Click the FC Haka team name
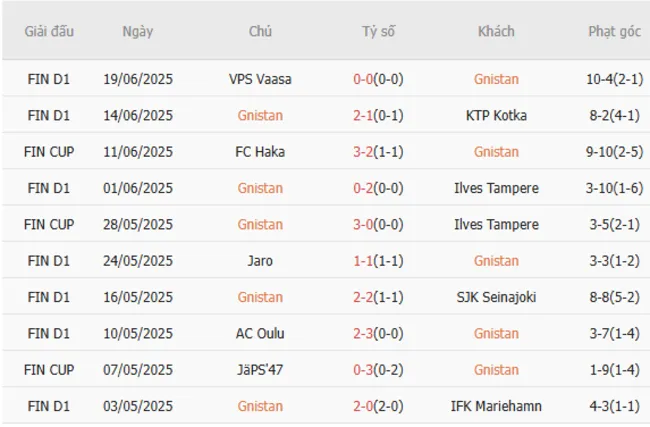 [260, 152]
